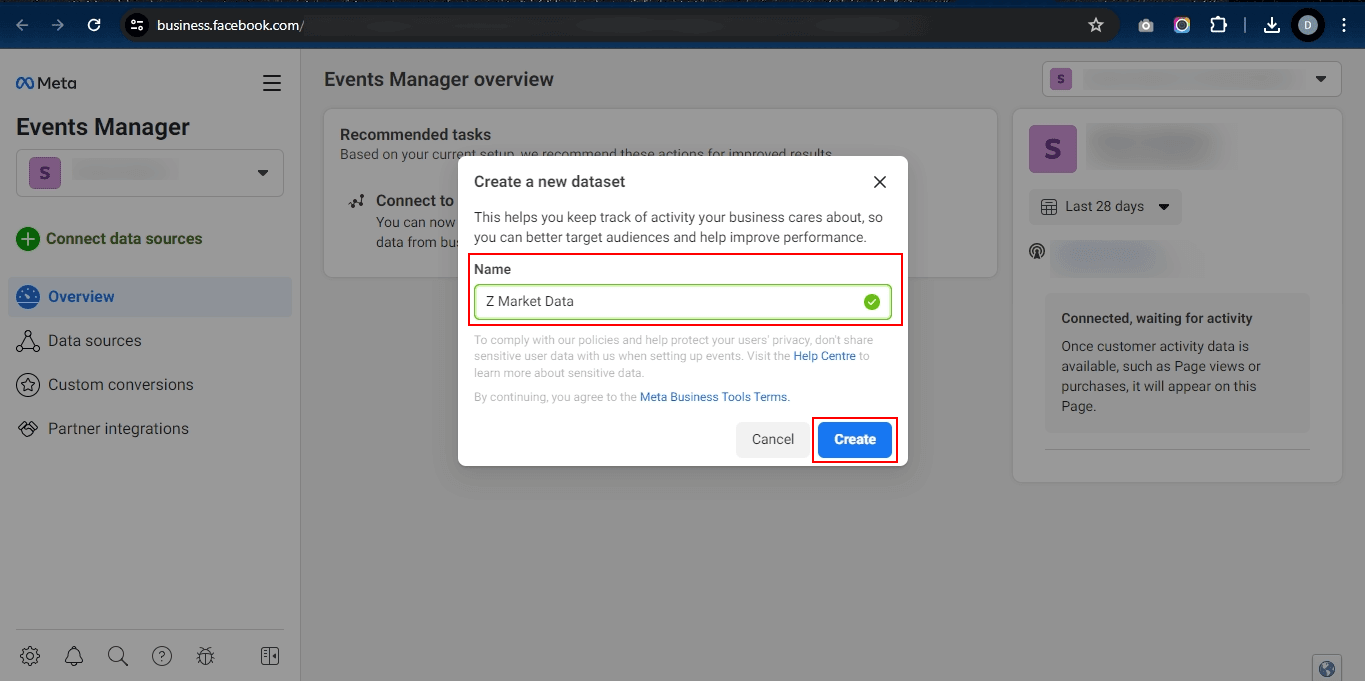Image resolution: width=1365 pixels, height=681 pixels.
Task: Bookmark this page with the star icon
Action: [1096, 25]
